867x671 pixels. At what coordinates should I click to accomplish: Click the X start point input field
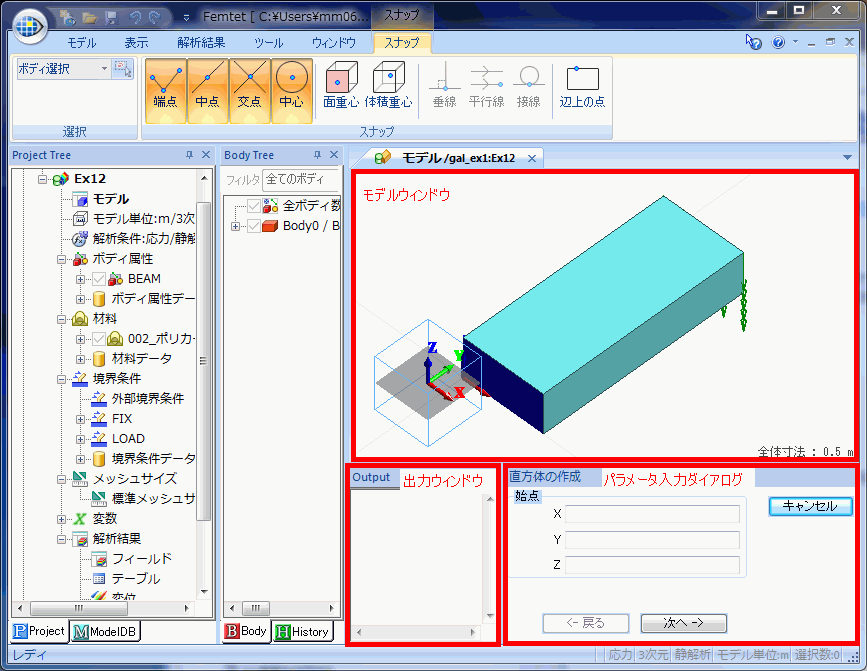(x=652, y=514)
